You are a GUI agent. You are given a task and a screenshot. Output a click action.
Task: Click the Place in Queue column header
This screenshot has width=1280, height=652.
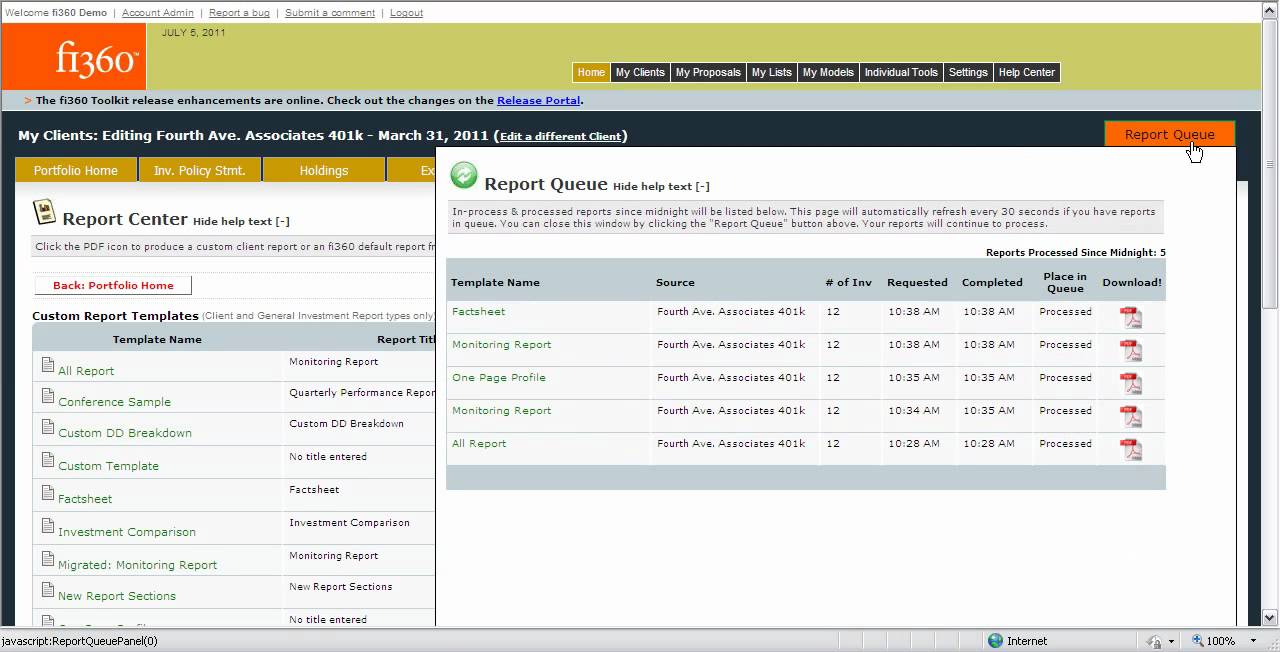[1065, 282]
